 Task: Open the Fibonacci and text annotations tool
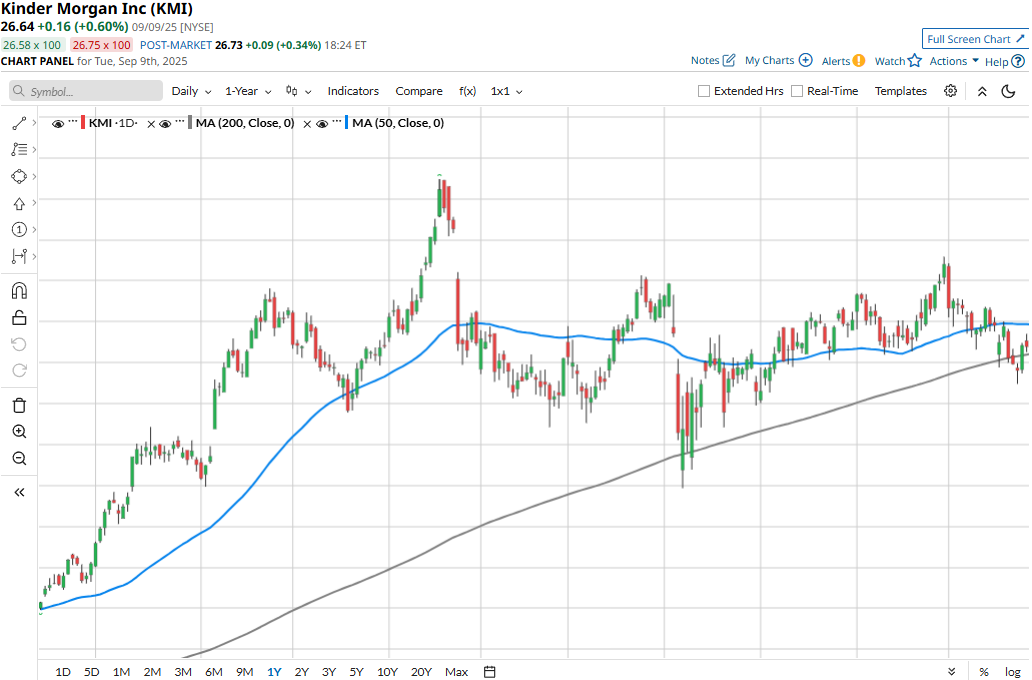18,149
